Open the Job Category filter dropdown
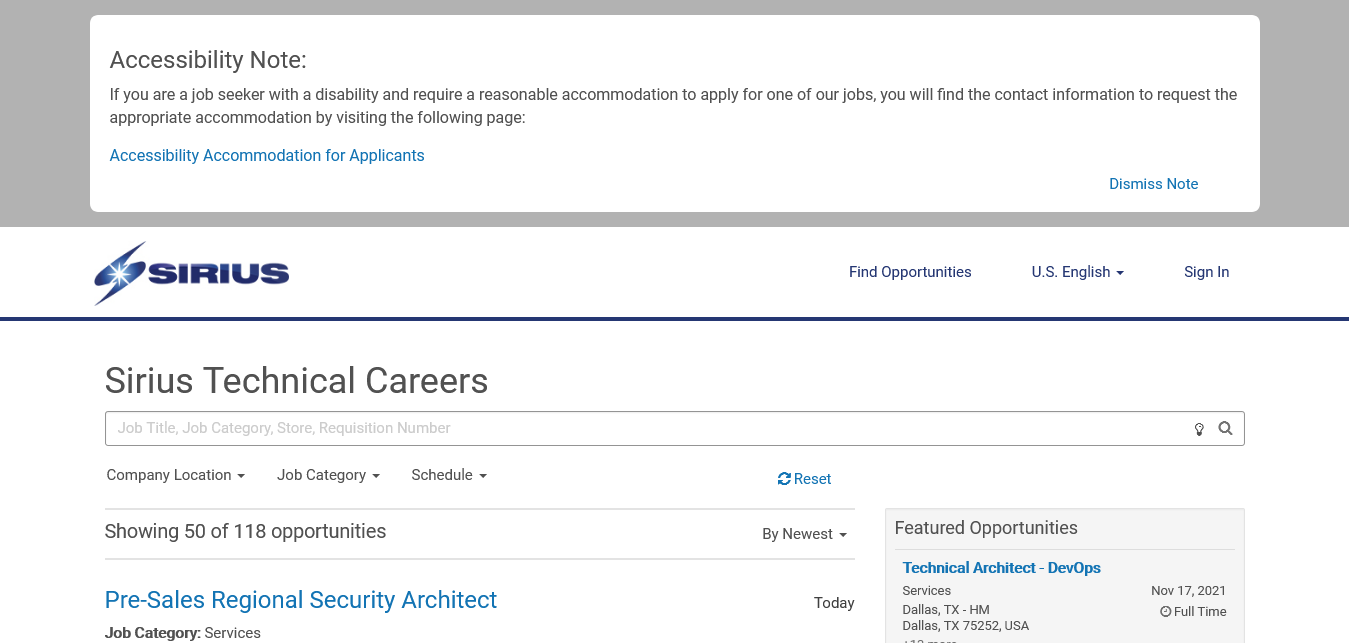 328,475
